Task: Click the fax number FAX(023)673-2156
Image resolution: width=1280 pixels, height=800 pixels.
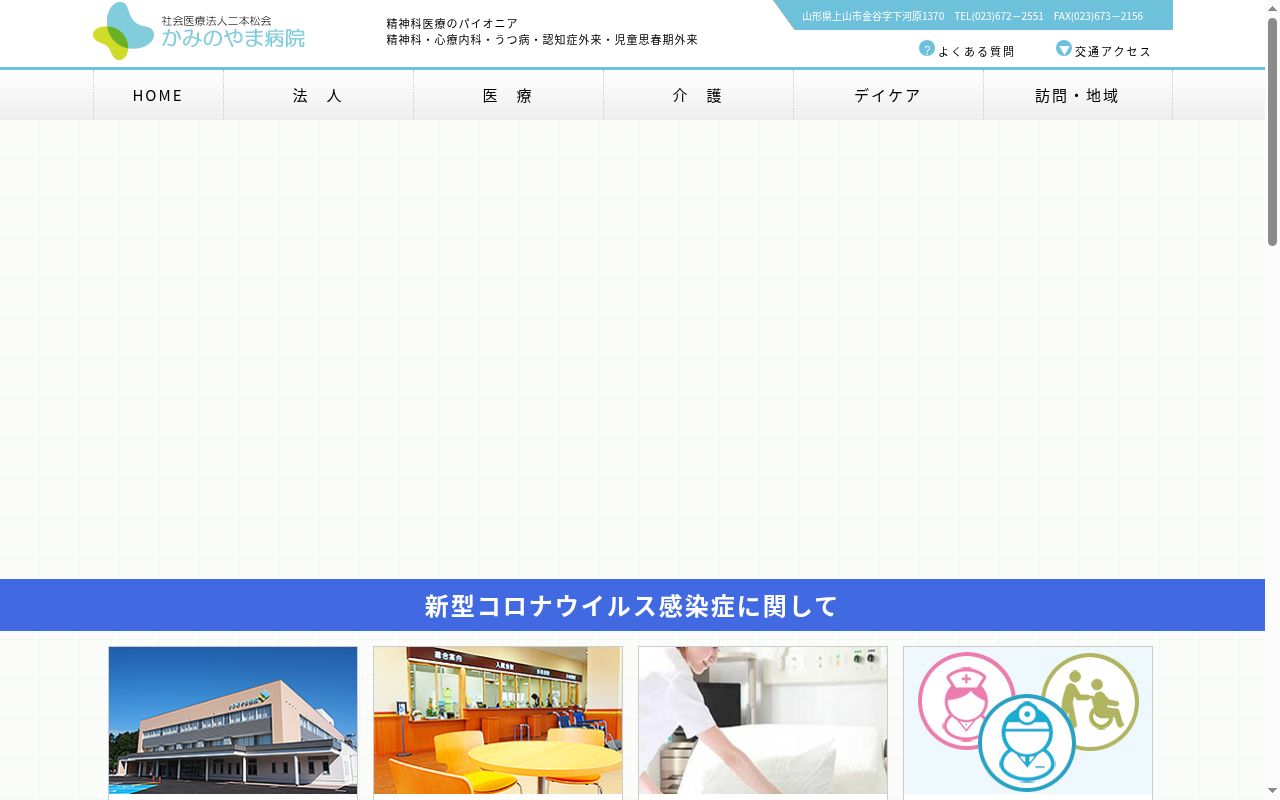Action: pos(1098,16)
